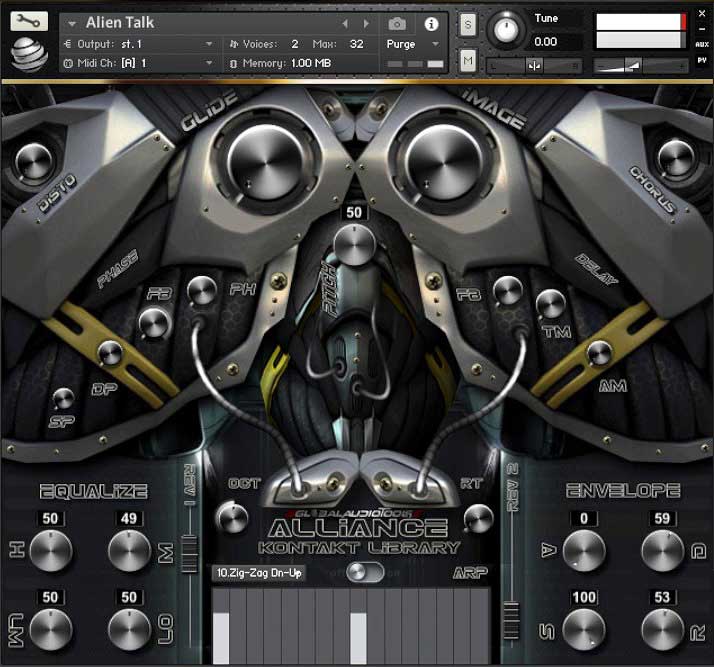Image resolution: width=714 pixels, height=667 pixels.
Task: Go to next preset with right arrow
Action: (x=366, y=24)
